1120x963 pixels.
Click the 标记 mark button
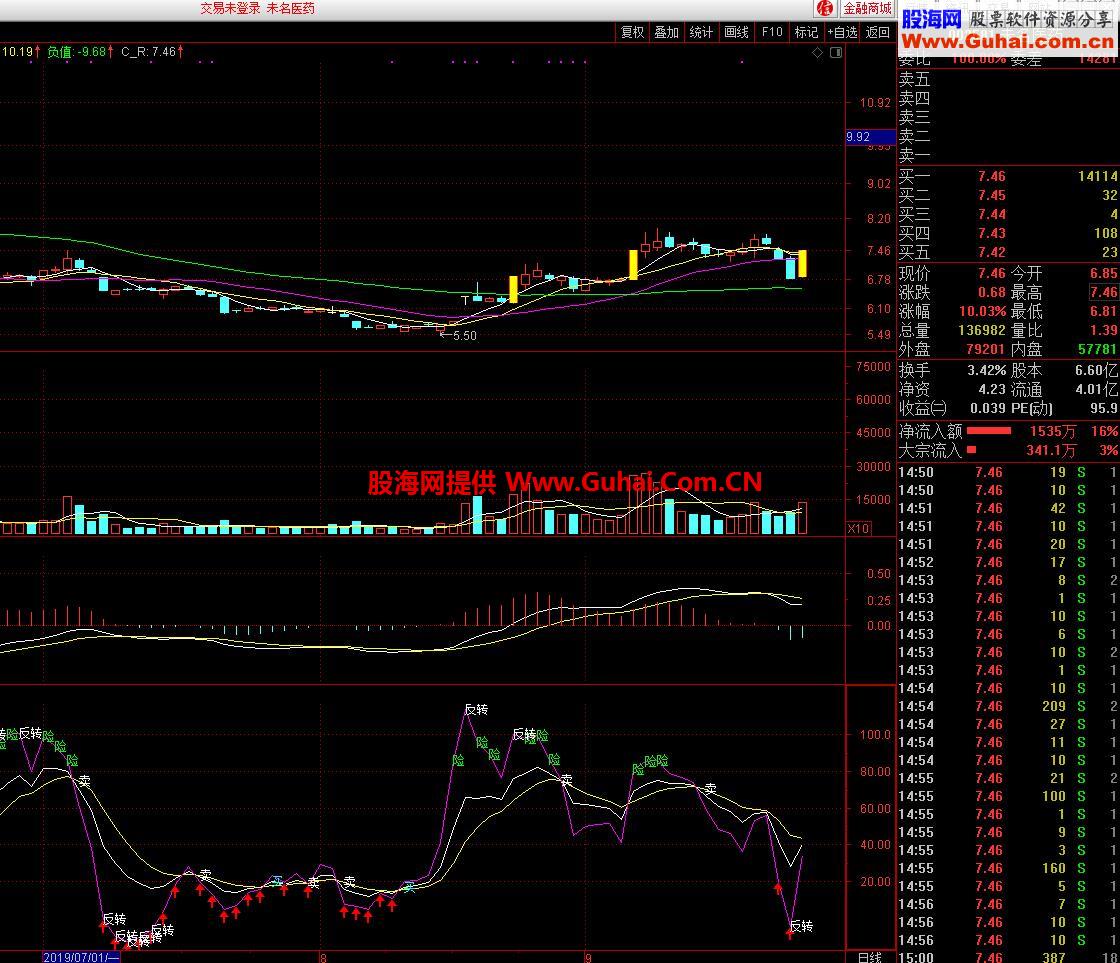click(x=806, y=32)
